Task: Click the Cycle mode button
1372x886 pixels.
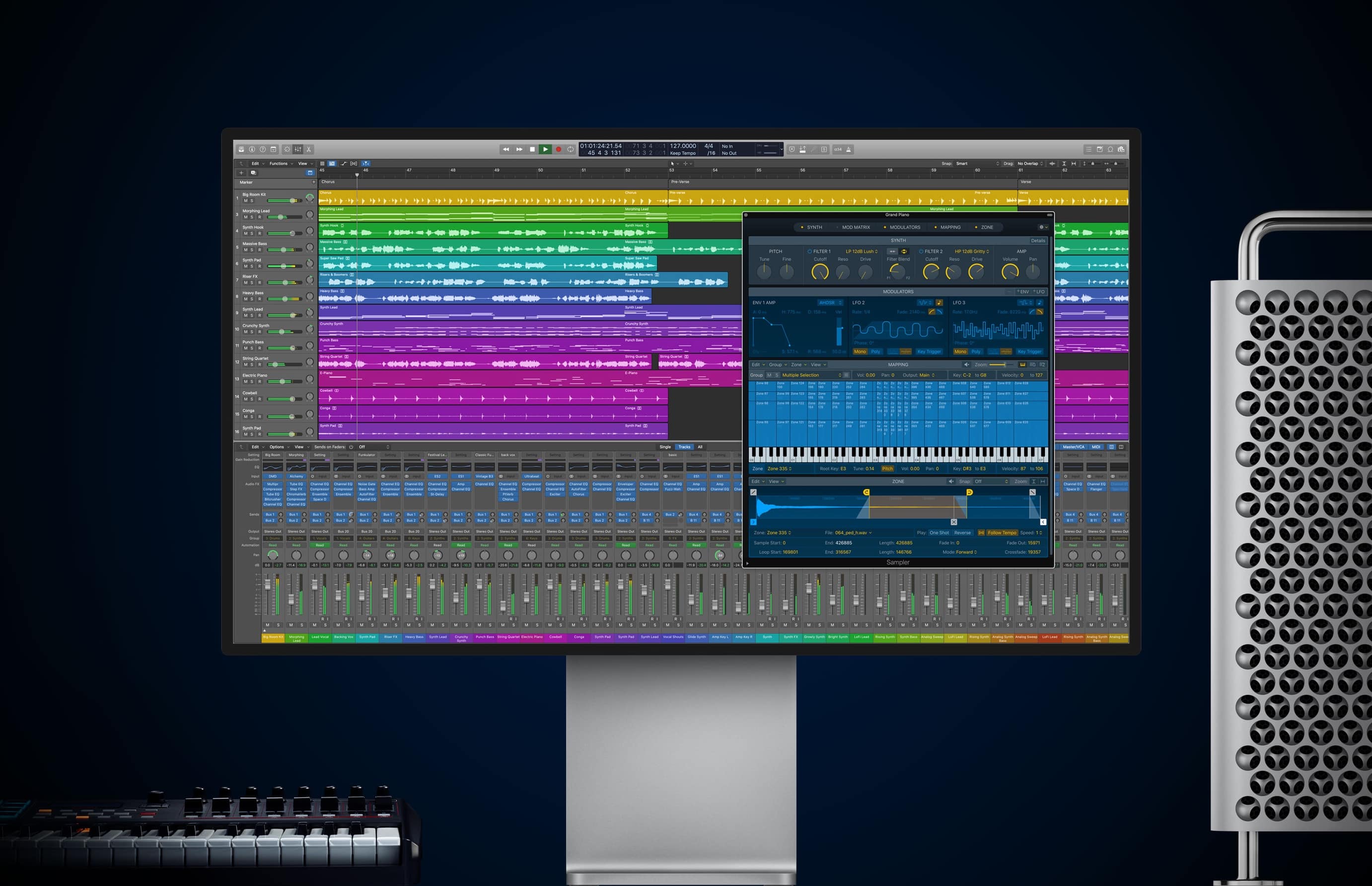Action: click(571, 149)
